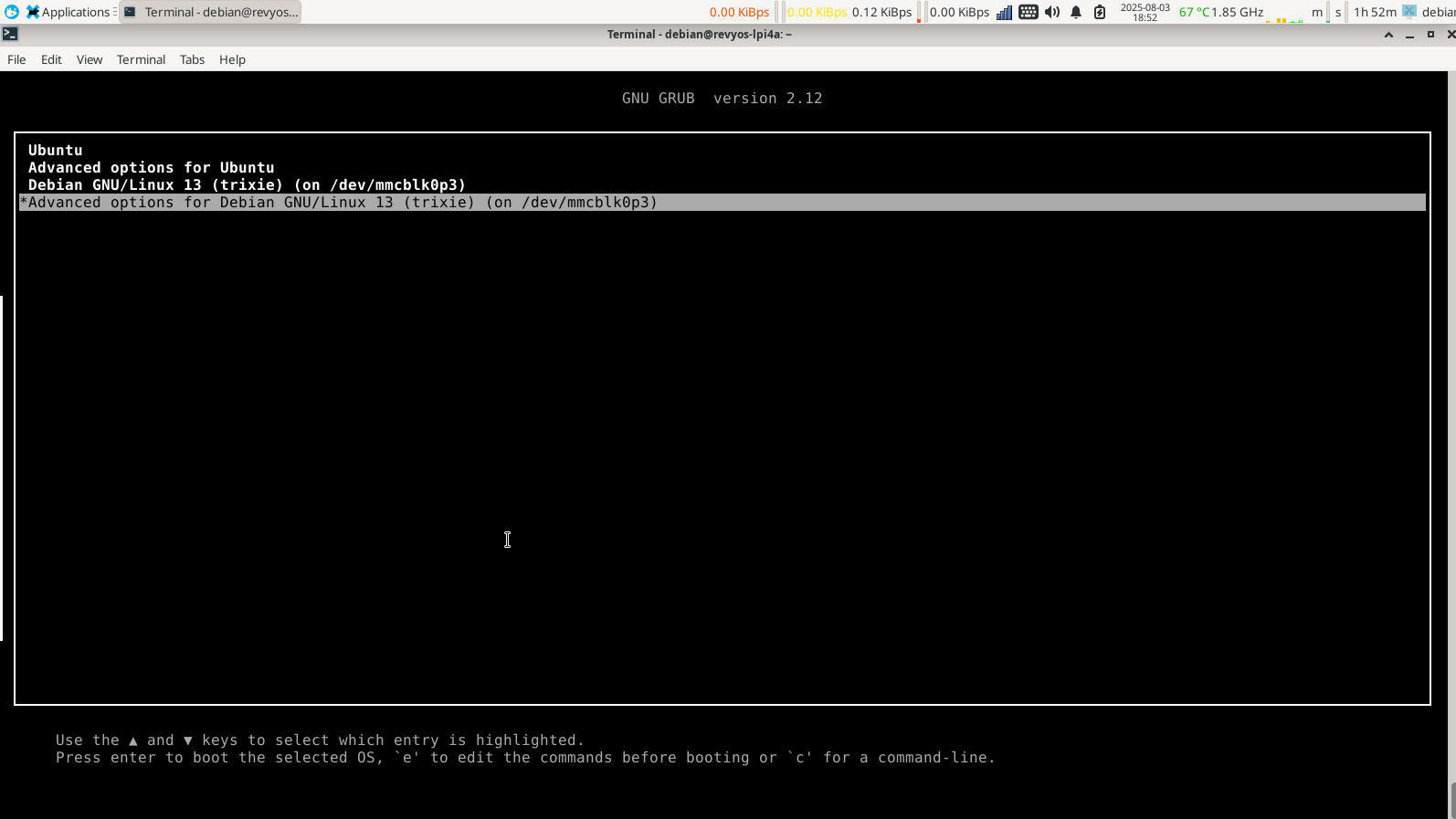Click the 67 °C temperature reading
The height and width of the screenshot is (819, 1456).
[1194, 12]
